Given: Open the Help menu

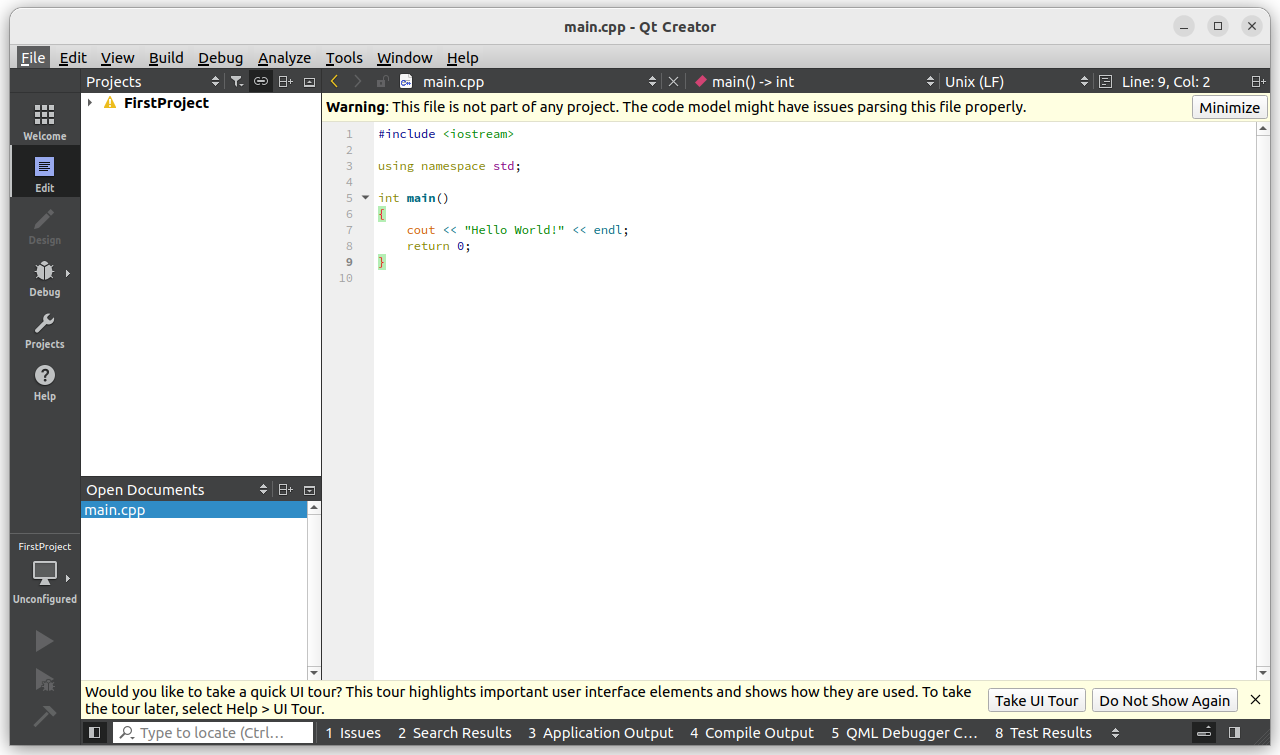Looking at the screenshot, I should [x=462, y=57].
